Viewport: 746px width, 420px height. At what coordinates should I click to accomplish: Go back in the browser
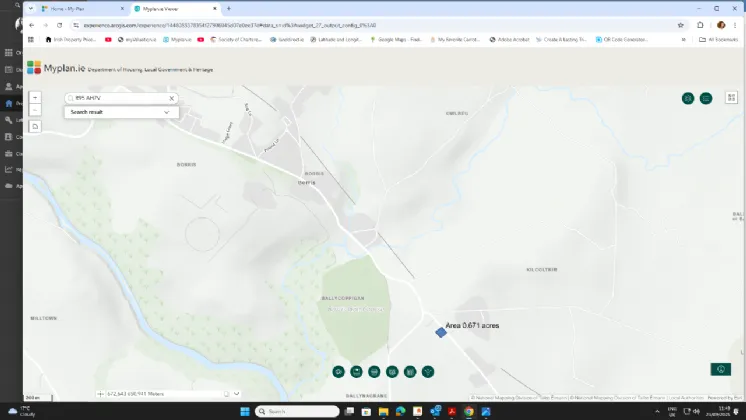click(x=32, y=25)
